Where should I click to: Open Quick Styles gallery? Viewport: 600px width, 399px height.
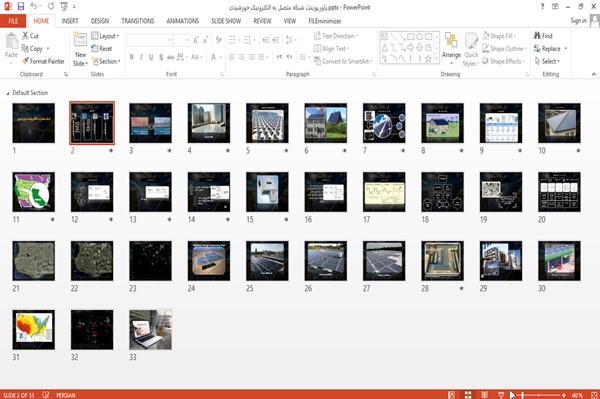471,50
